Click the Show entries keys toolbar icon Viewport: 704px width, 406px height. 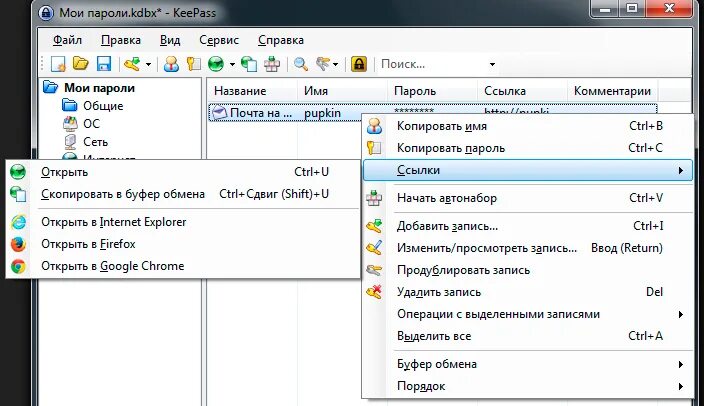click(322, 64)
